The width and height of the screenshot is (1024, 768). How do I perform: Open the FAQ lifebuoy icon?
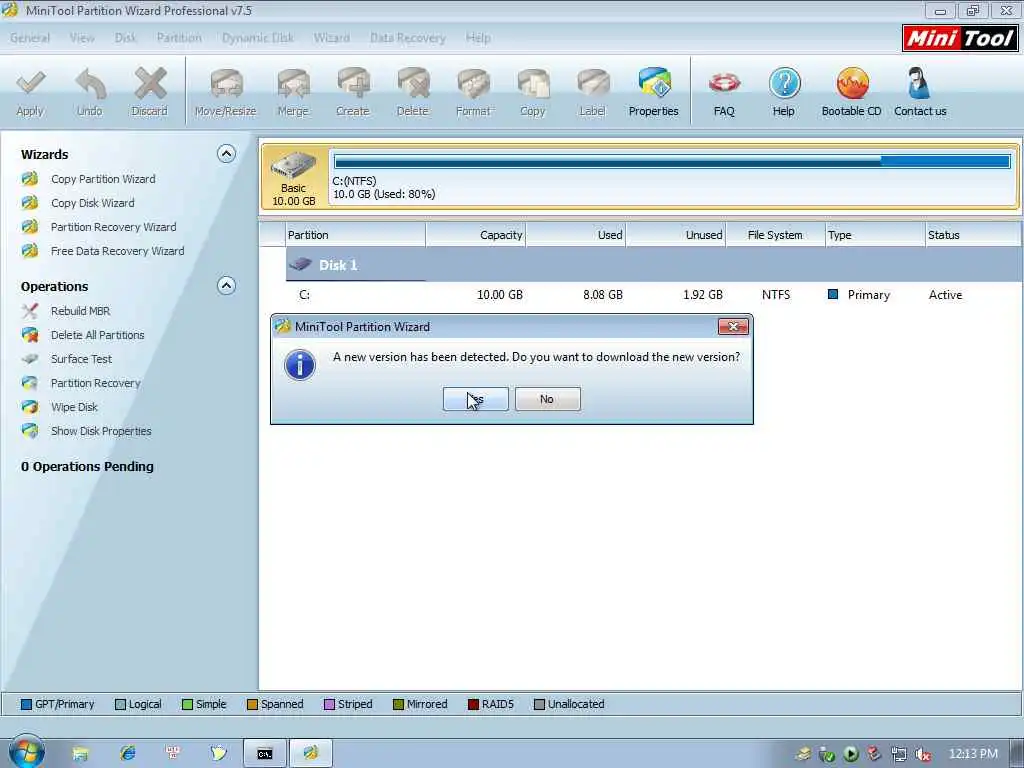coord(724,84)
